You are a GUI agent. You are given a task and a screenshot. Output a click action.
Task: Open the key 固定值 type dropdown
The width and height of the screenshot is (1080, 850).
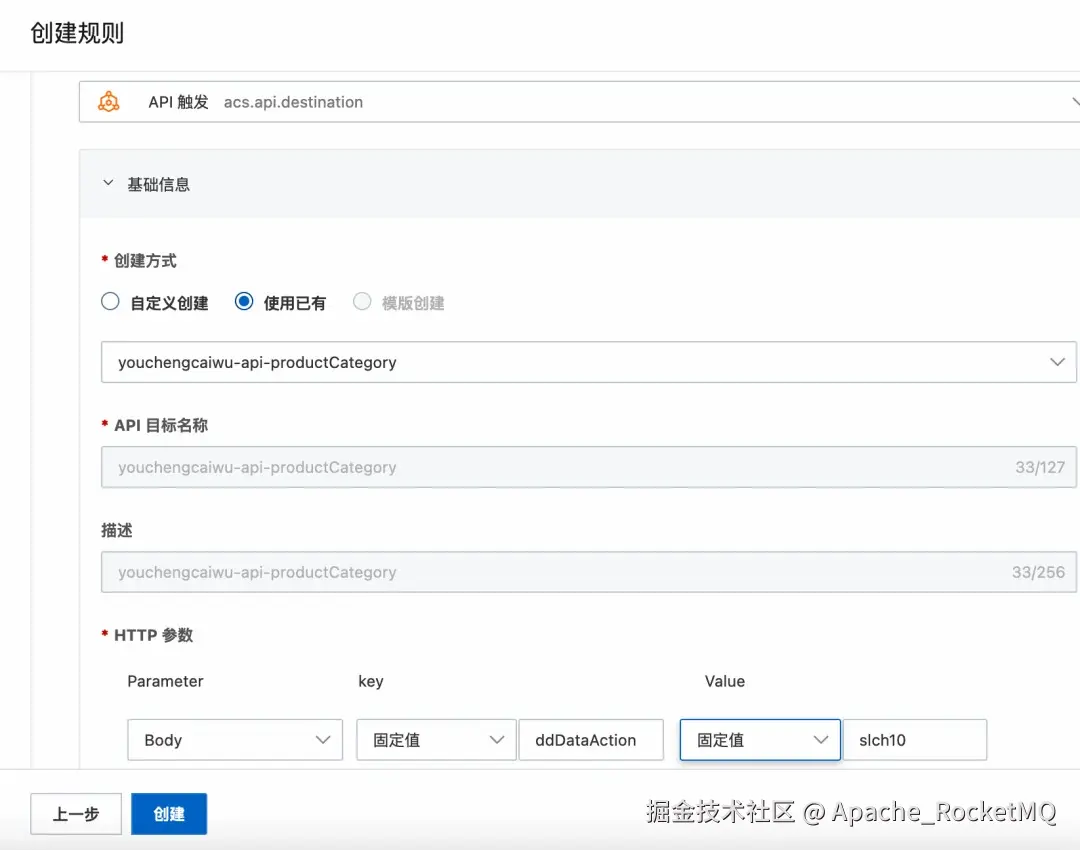(436, 740)
